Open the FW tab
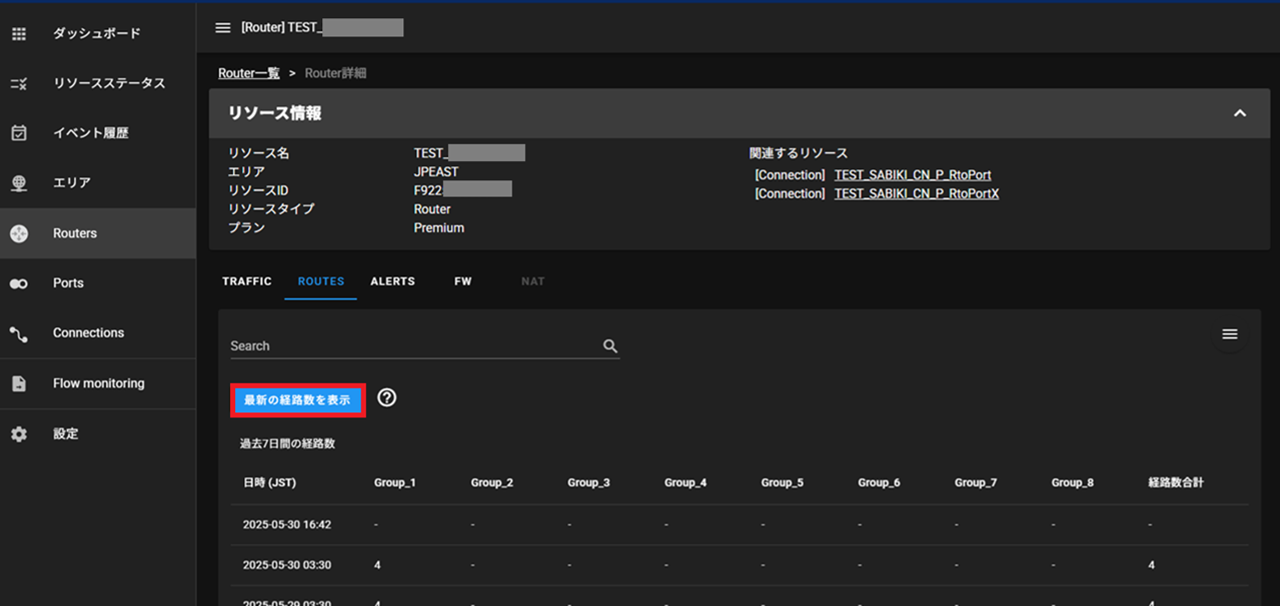The image size is (1280, 606). pos(463,282)
